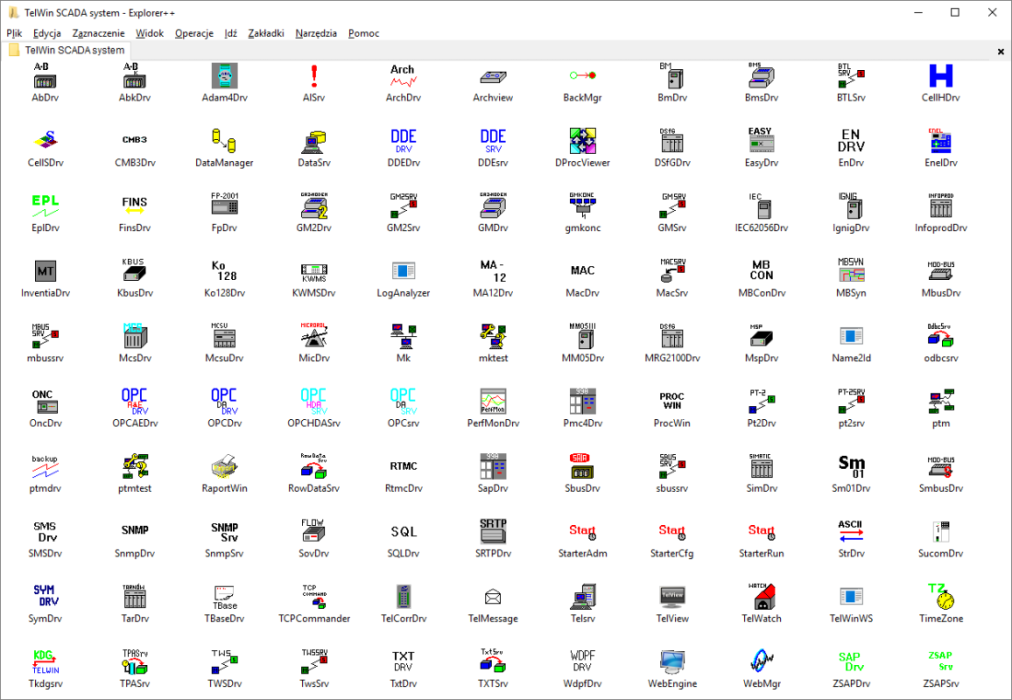The width and height of the screenshot is (1012, 700).
Task: Click the TCPCommander icon
Action: point(314,597)
